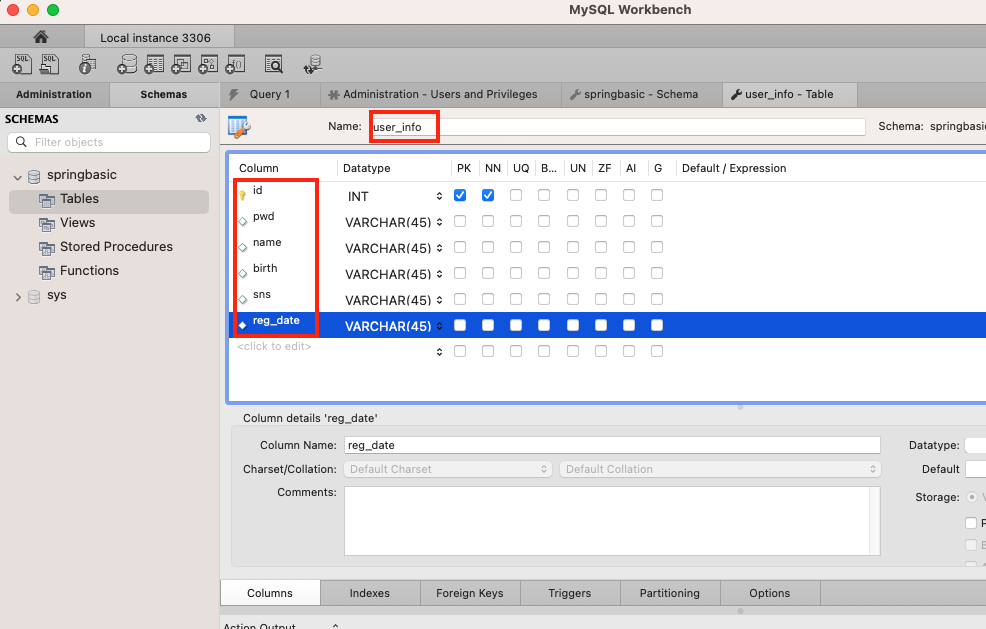This screenshot has width=986, height=629.
Task: Switch to the Triggers tab
Action: 570,593
